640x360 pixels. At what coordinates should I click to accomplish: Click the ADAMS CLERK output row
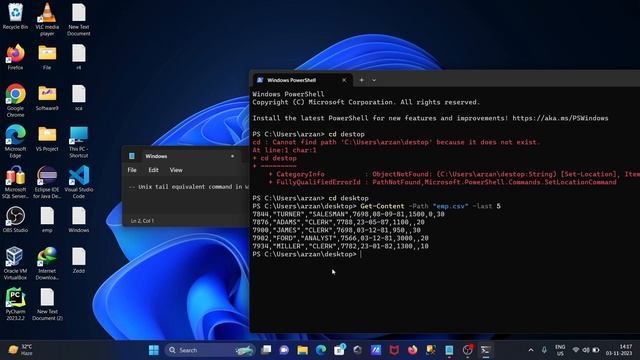tap(338, 222)
